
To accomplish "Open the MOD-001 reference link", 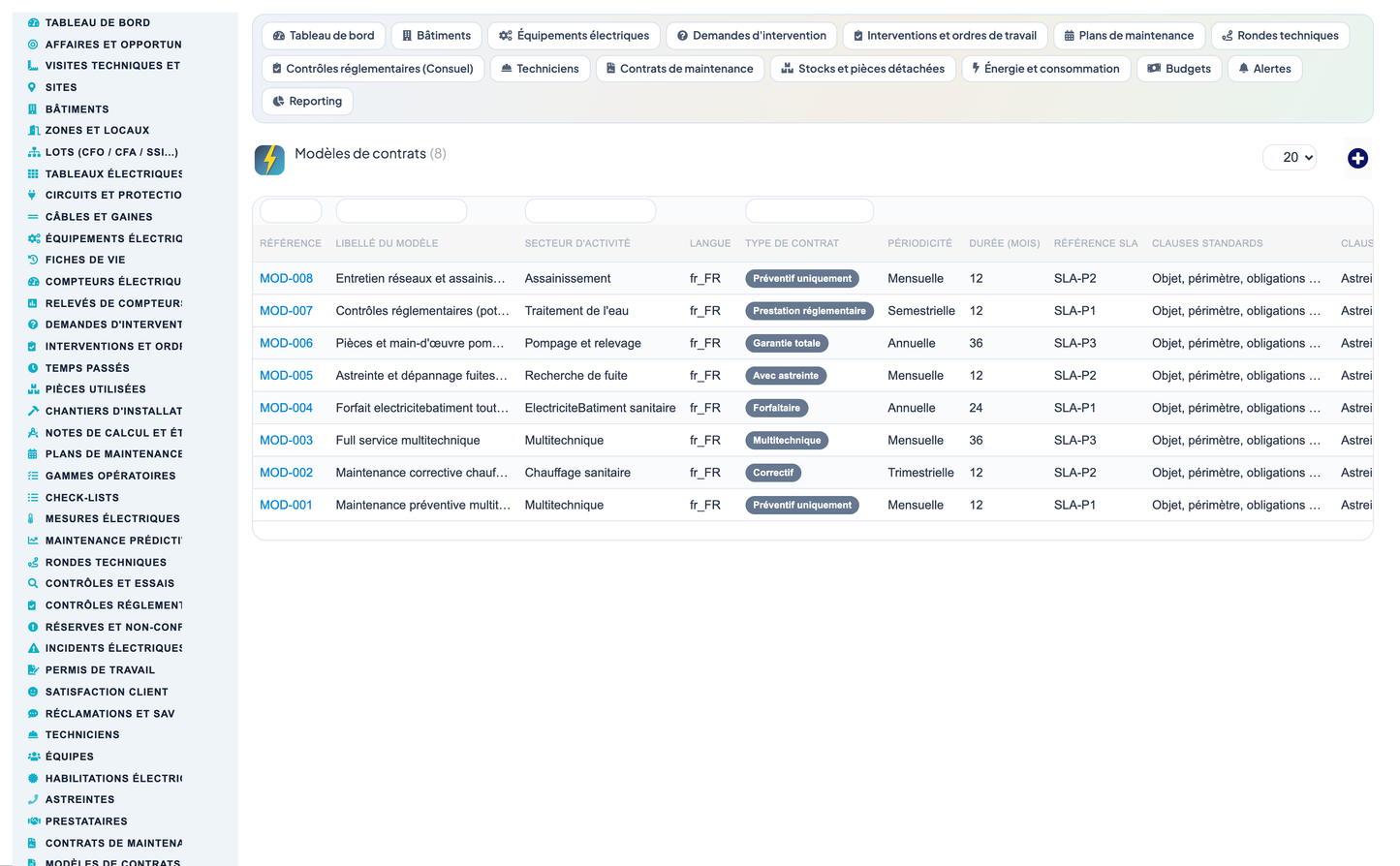I will click(x=286, y=505).
